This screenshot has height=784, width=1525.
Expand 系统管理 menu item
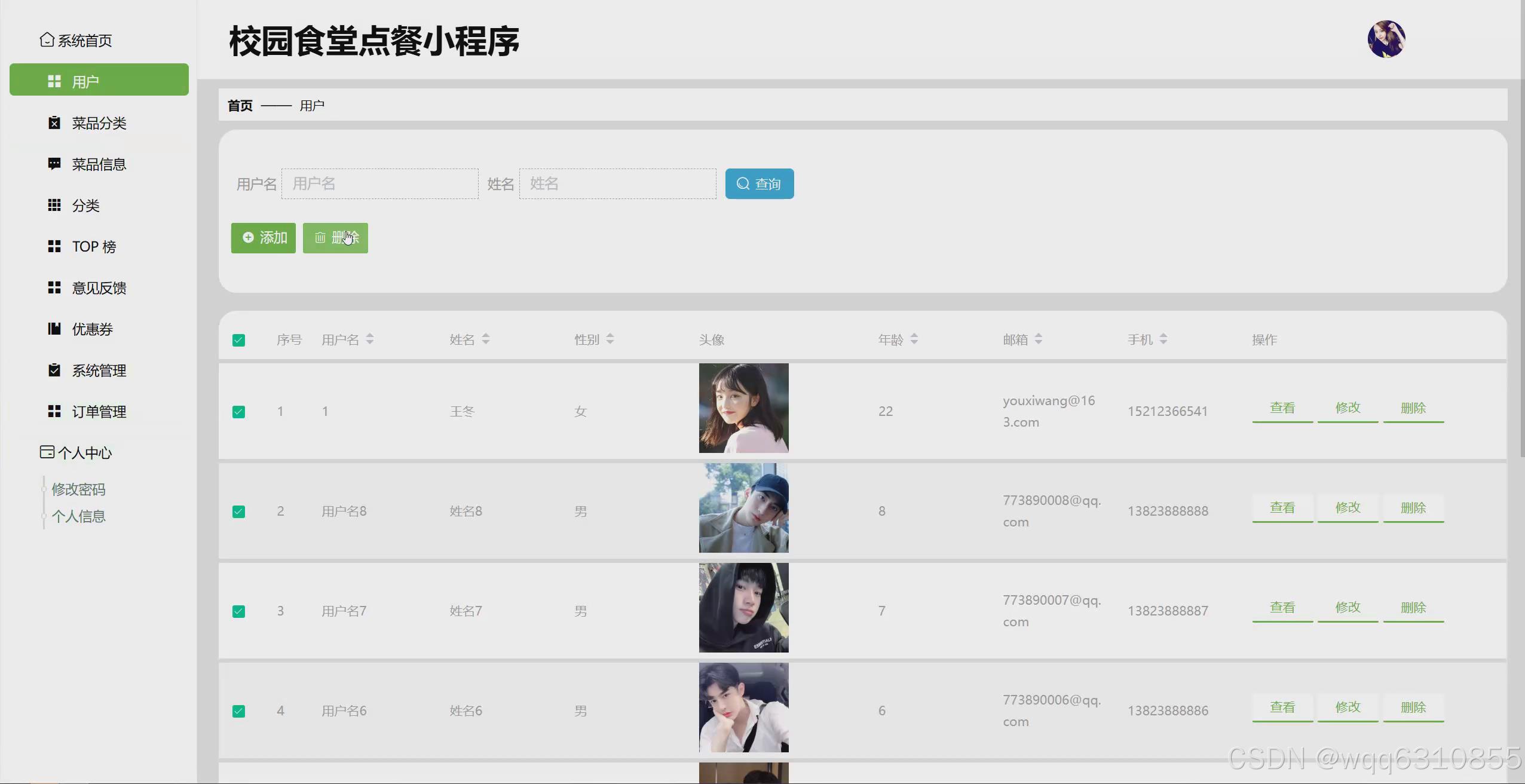pyautogui.click(x=99, y=370)
